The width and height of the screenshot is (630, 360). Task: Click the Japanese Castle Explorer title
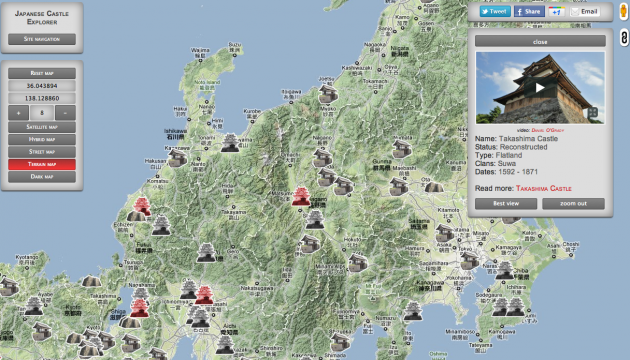click(42, 18)
